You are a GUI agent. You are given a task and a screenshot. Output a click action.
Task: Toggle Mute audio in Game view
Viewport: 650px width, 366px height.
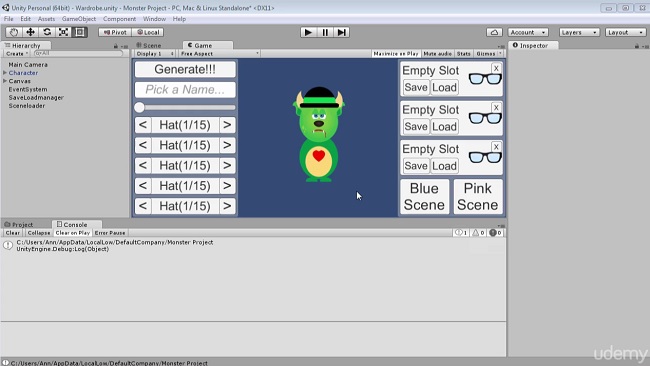pos(437,53)
